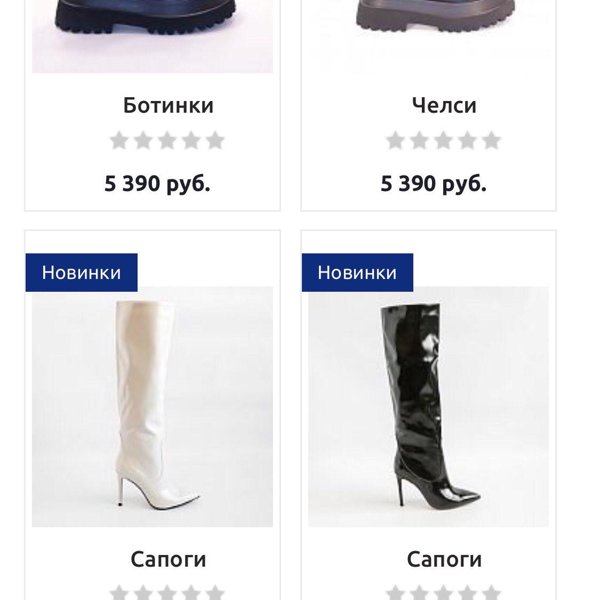Click third rating star under Ботинки
Screen dimensions: 600x600
[167, 140]
